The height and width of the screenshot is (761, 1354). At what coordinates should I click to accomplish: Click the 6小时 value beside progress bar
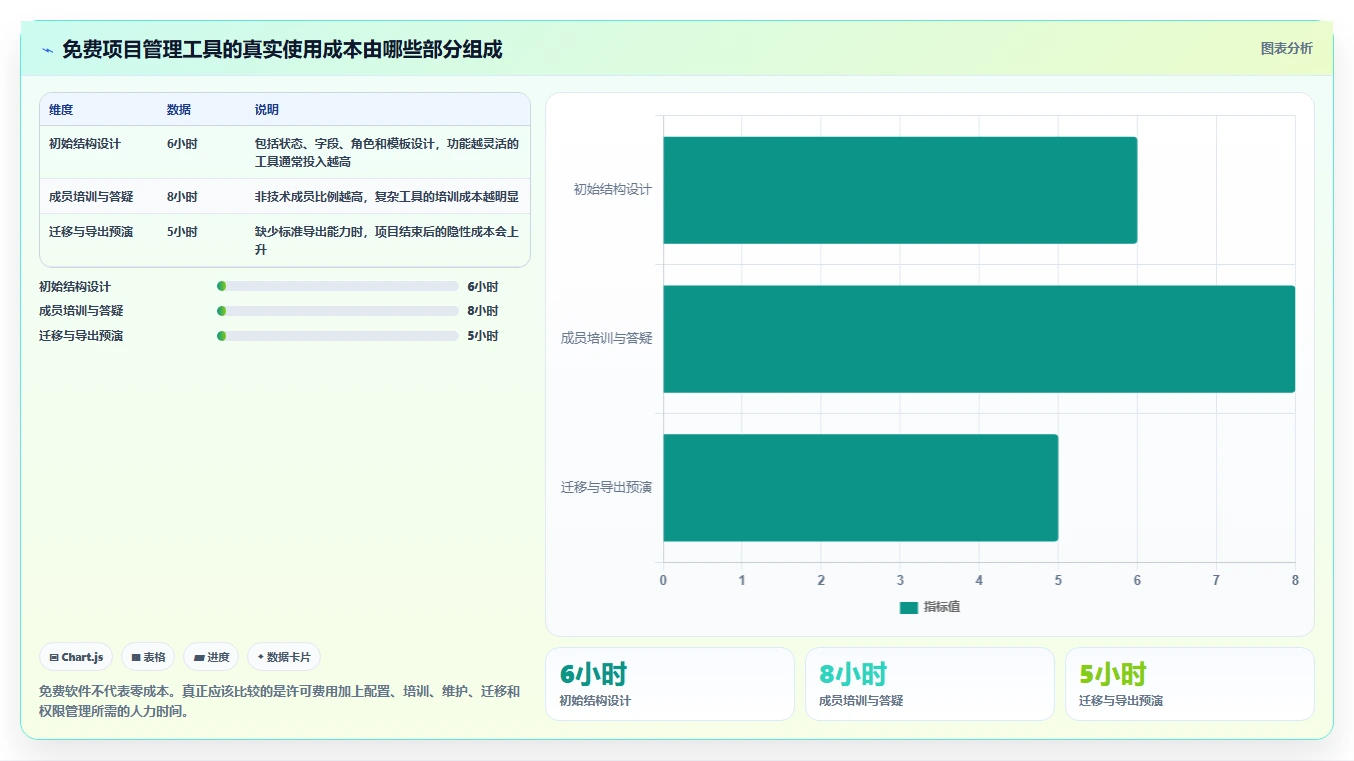pyautogui.click(x=483, y=287)
